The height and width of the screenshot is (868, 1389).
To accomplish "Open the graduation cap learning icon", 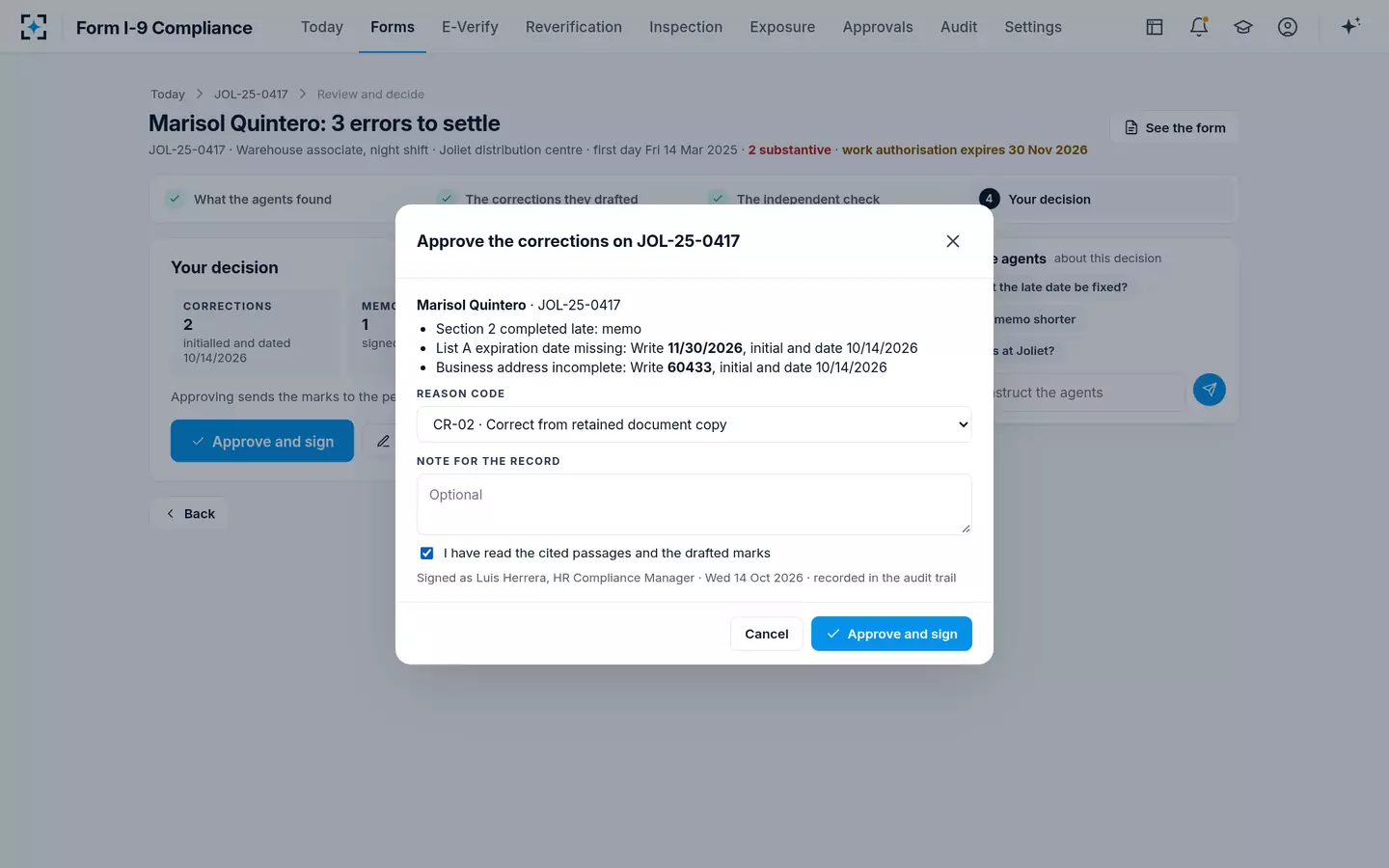I will point(1243,27).
